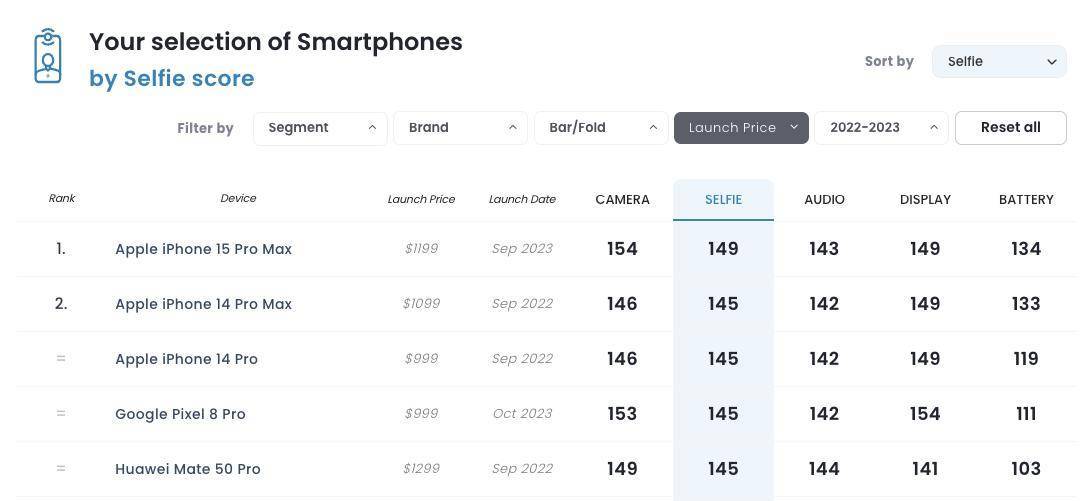Viewport: 1092px width, 501px height.
Task: Open Huawei Mate 50 Pro page
Action: click(187, 469)
